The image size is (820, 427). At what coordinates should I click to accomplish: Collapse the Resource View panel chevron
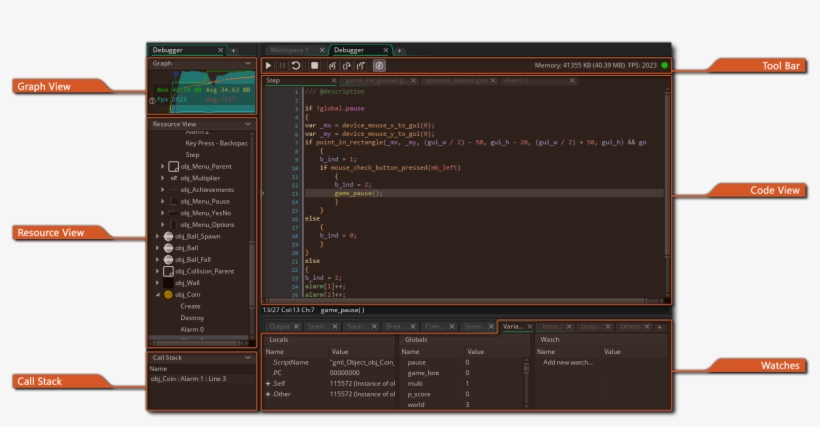(247, 124)
